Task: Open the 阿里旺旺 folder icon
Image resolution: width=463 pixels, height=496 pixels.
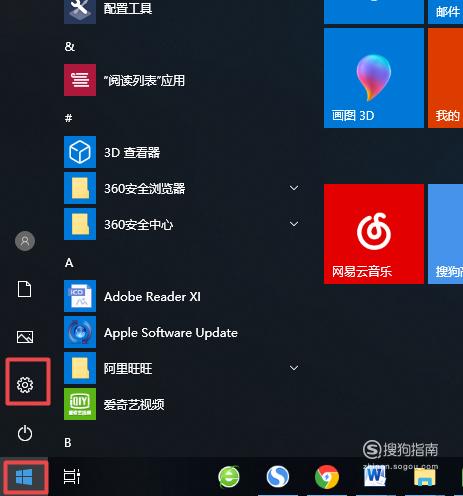Action: click(80, 368)
